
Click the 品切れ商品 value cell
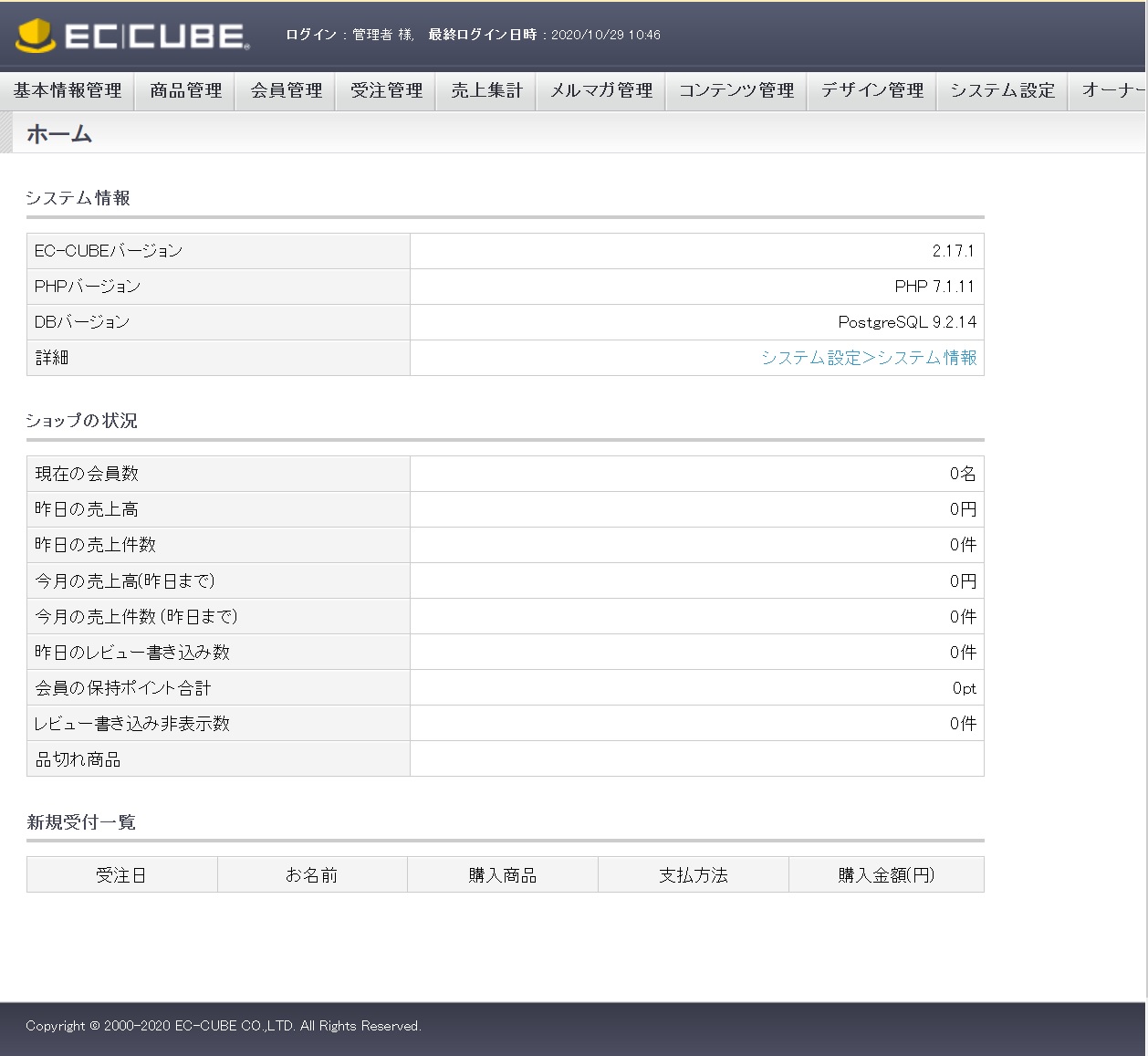point(697,758)
